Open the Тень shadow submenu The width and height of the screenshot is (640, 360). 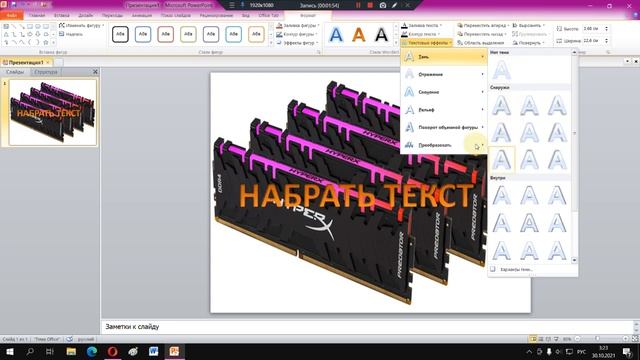pyautogui.click(x=444, y=57)
